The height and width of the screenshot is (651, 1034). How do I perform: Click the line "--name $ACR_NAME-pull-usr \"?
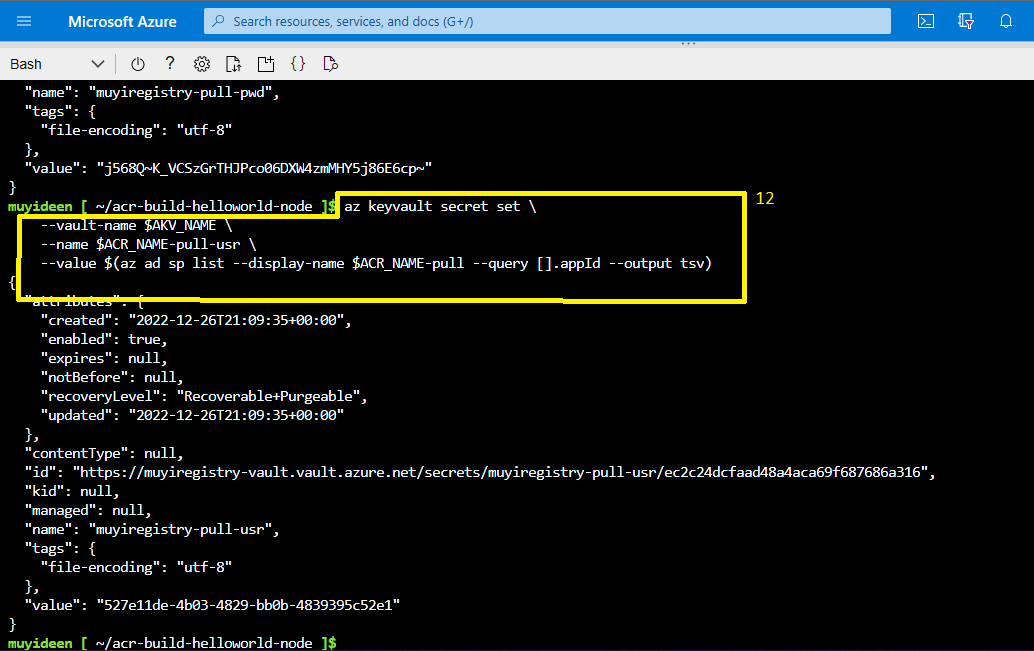coord(148,245)
